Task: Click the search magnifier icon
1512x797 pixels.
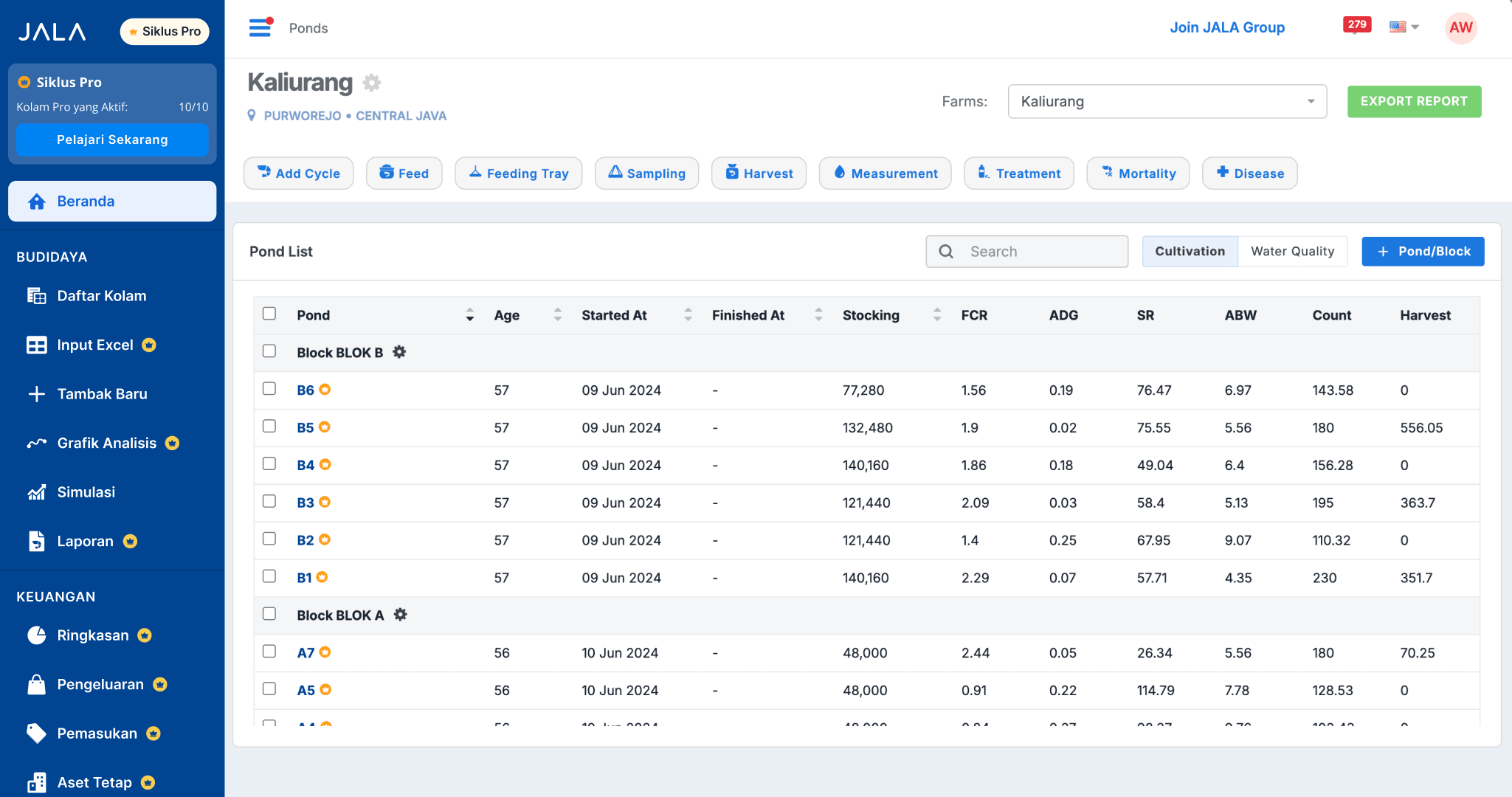Action: 946,252
